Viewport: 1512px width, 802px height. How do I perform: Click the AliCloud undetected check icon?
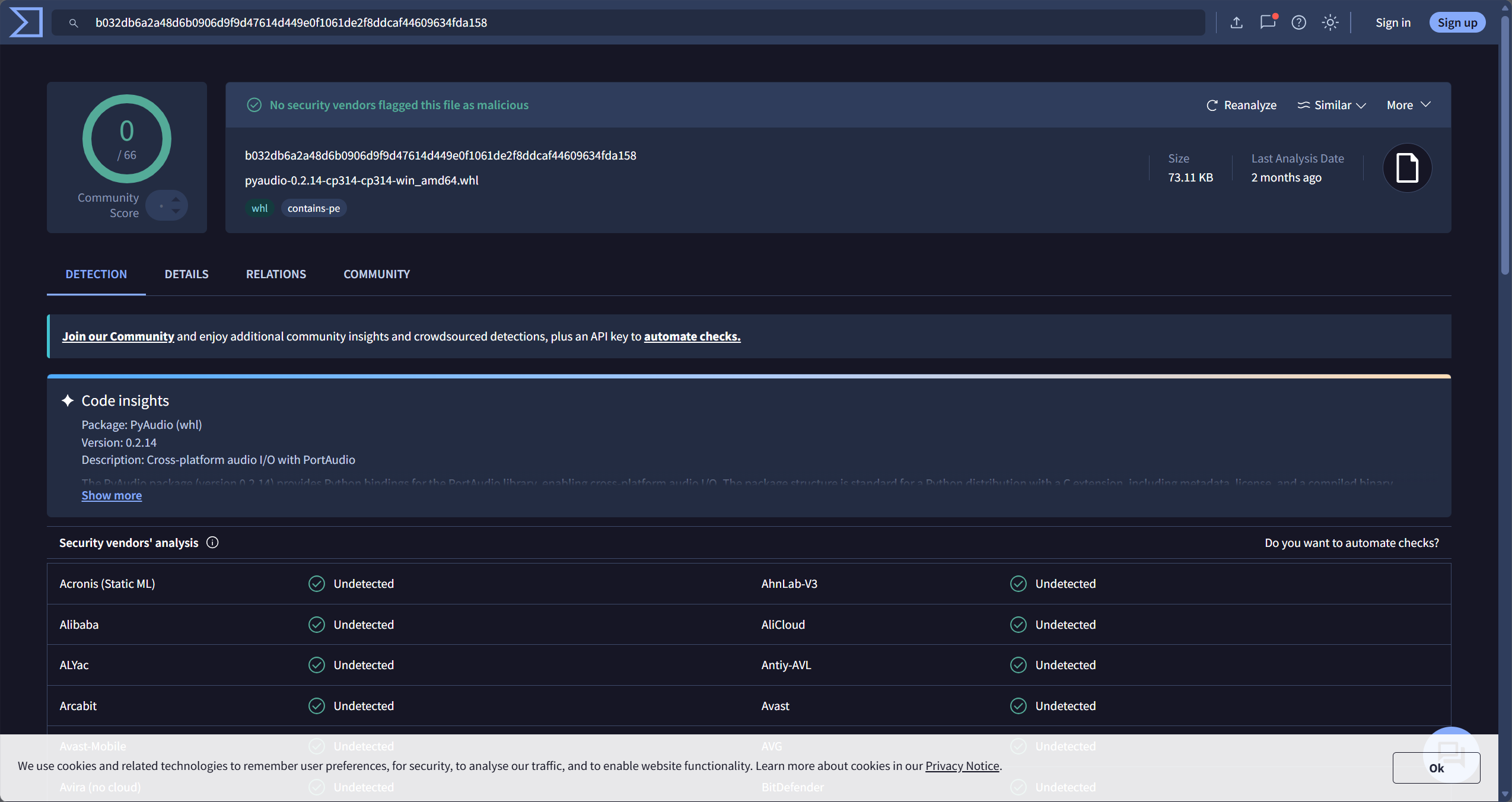pyautogui.click(x=1018, y=625)
